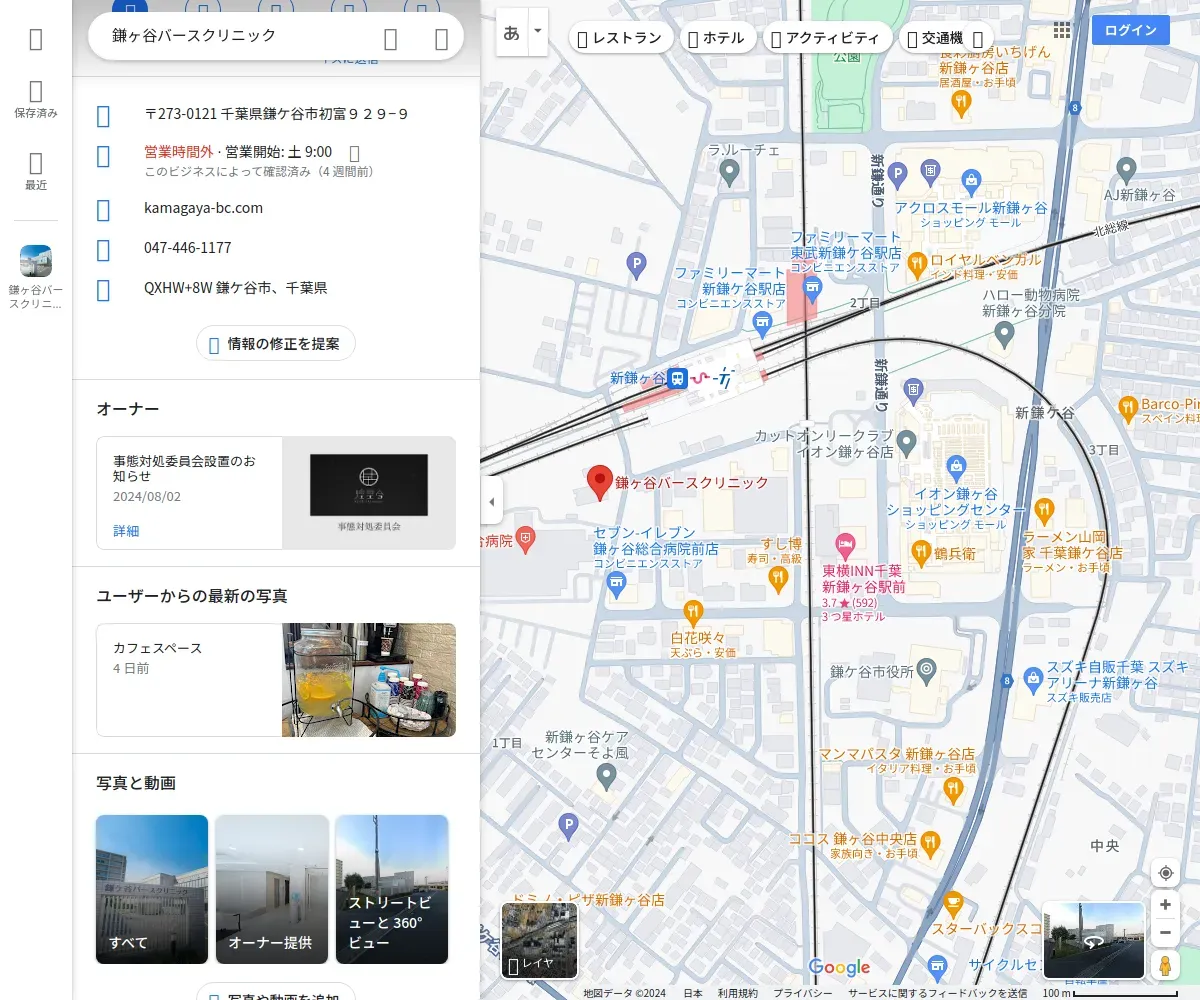The height and width of the screenshot is (1000, 1200).
Task: Click the ココス 鎌ケ谷中央店 restaurant icon
Action: tap(931, 844)
